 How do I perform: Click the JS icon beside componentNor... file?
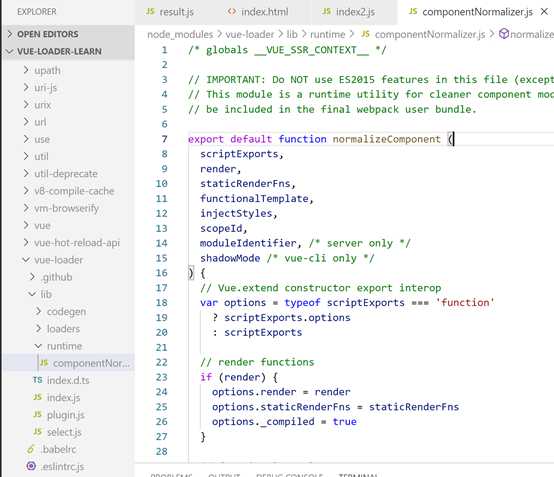click(45, 363)
